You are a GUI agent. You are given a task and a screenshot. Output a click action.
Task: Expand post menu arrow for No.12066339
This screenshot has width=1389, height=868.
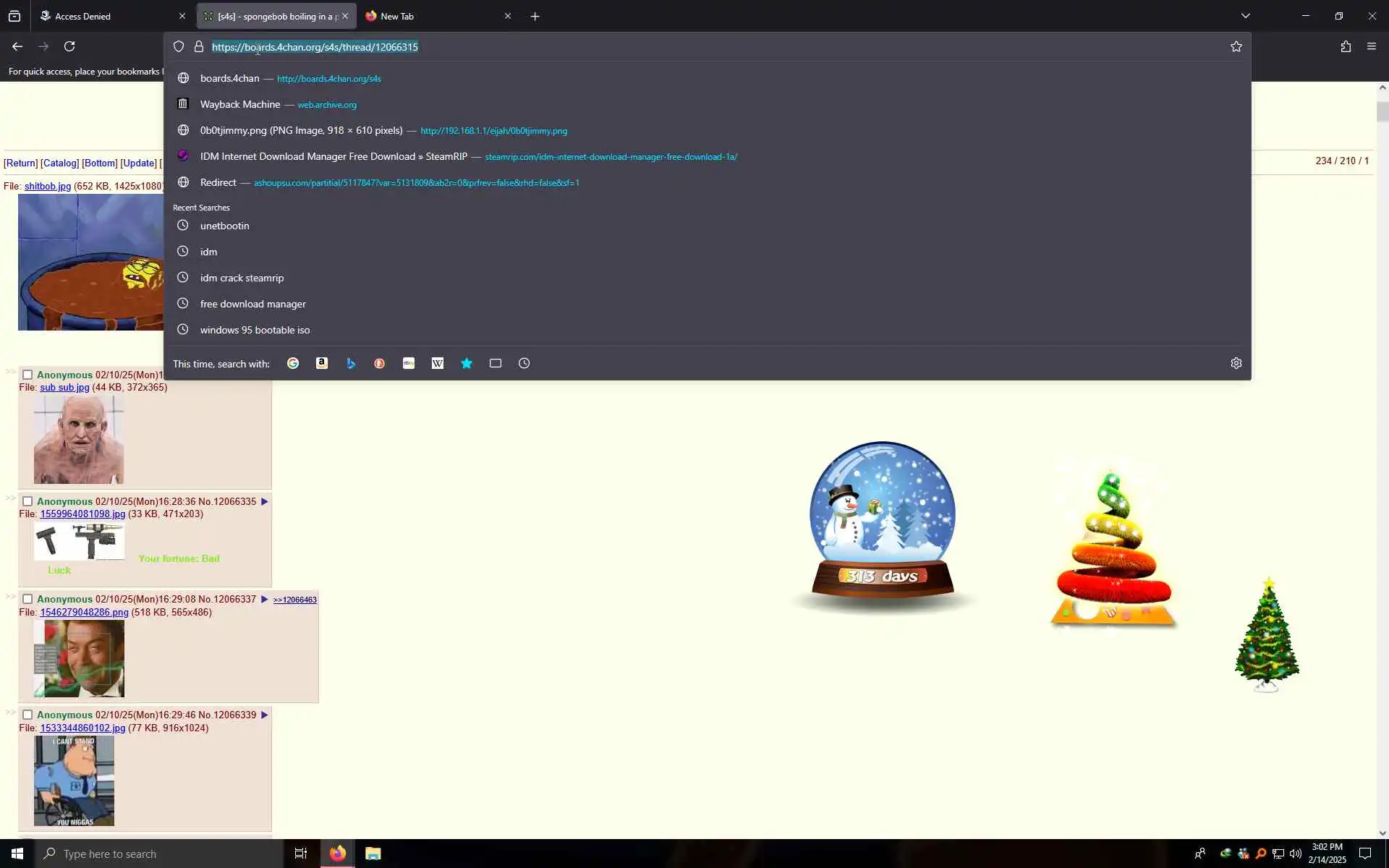pos(264,715)
